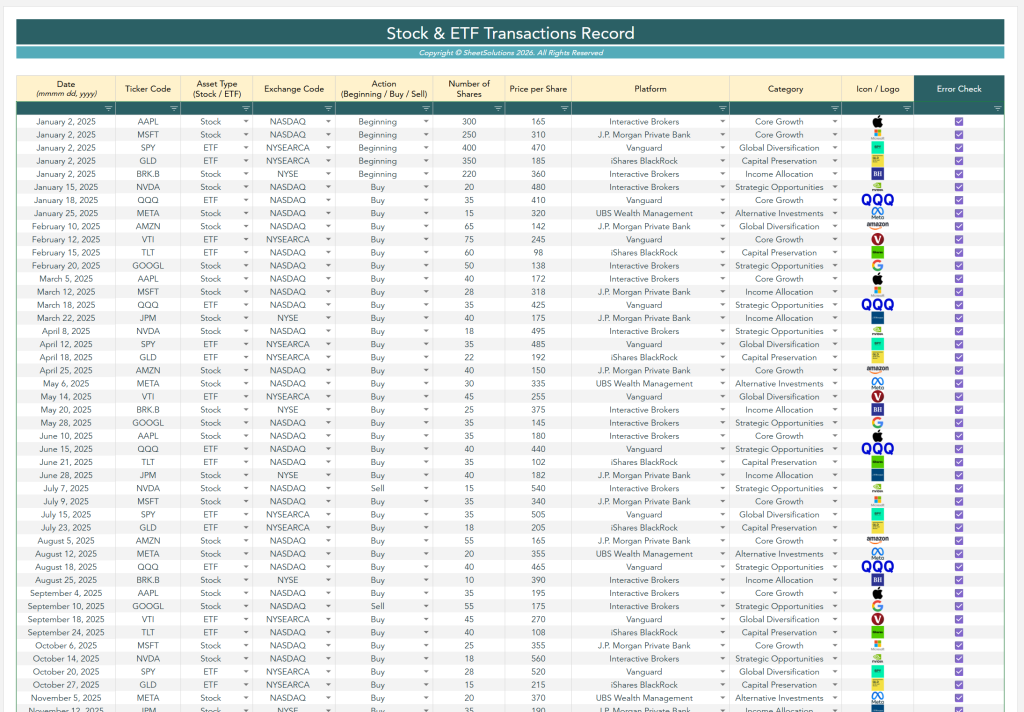Click the 'February 20, 2025' date cell
The height and width of the screenshot is (712, 1024).
[66, 266]
